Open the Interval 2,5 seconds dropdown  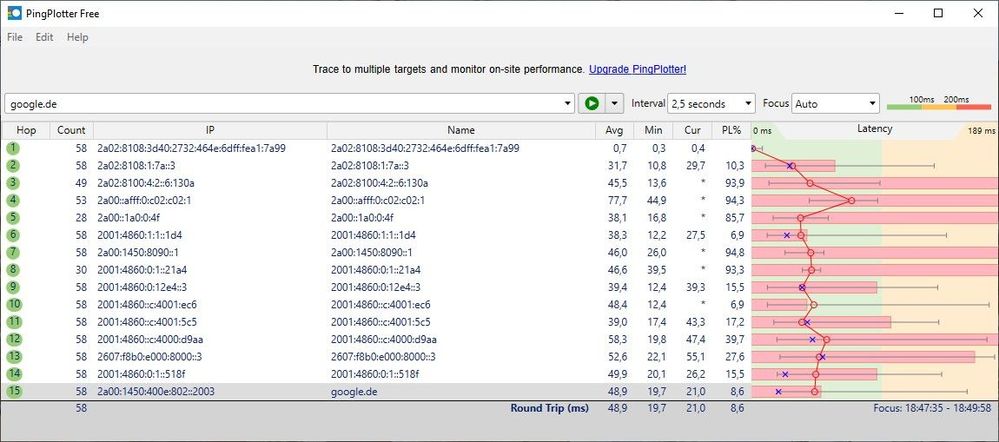711,103
